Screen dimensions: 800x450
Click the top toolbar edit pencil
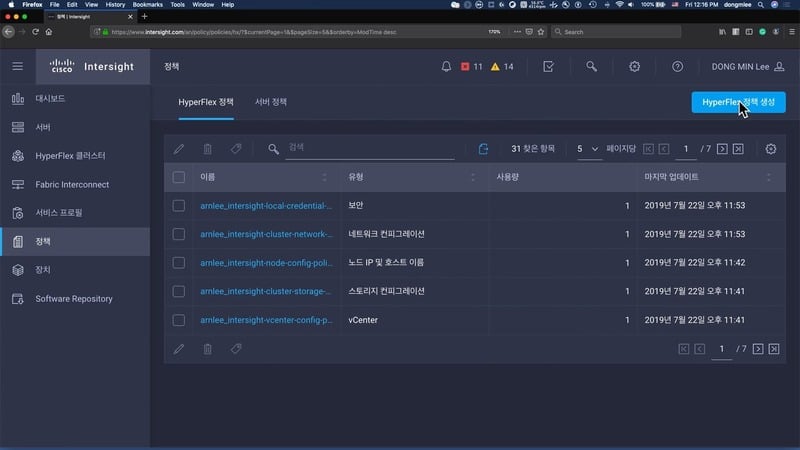(179, 149)
